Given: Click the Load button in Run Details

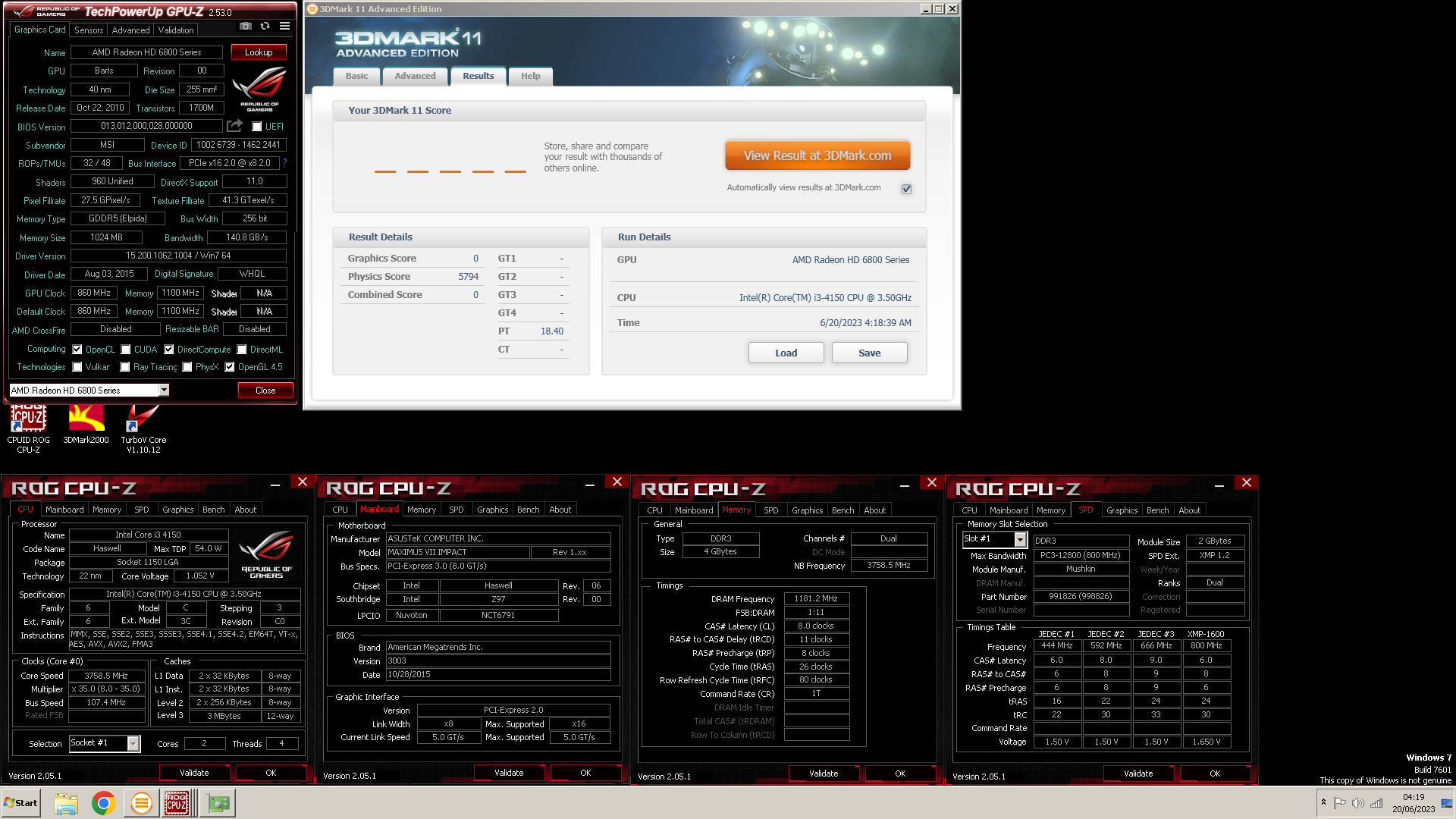Looking at the screenshot, I should (786, 353).
